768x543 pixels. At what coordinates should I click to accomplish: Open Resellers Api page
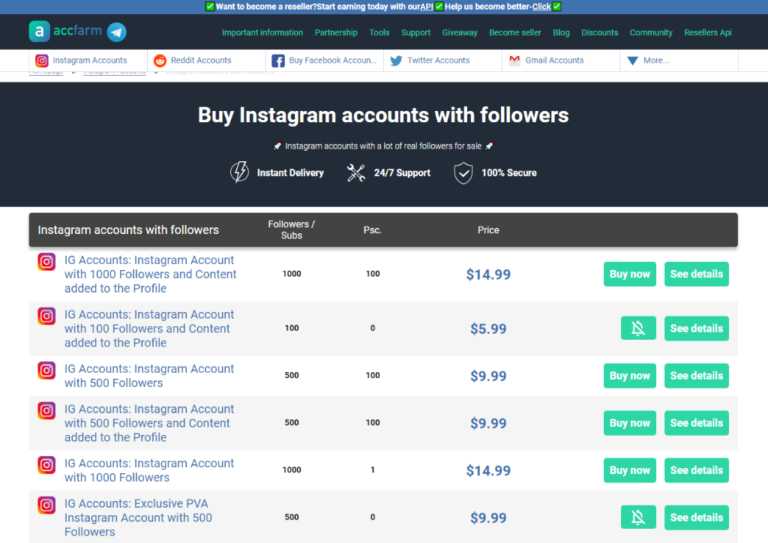point(708,32)
